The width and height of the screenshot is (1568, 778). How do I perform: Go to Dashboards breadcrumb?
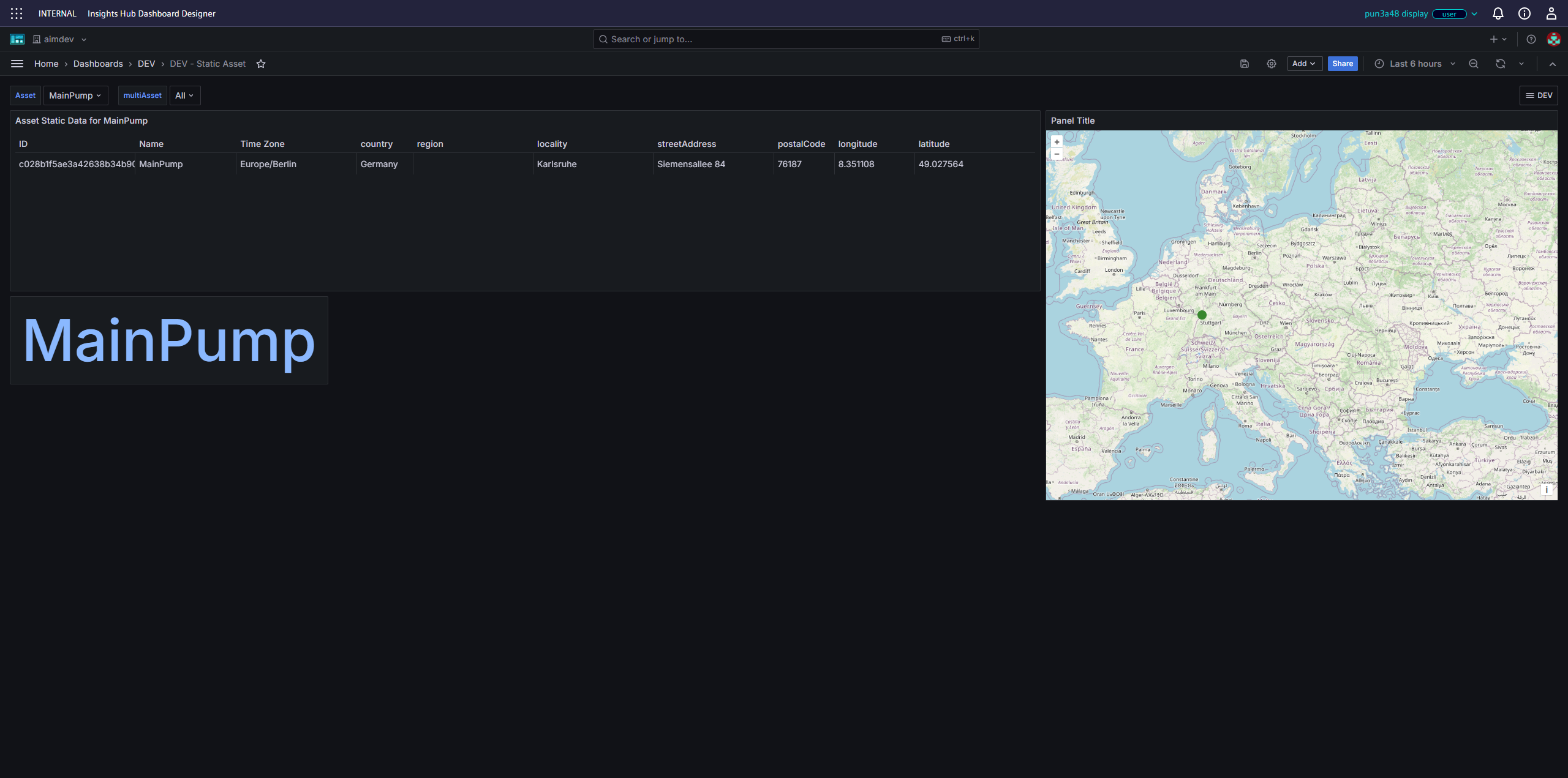point(98,64)
